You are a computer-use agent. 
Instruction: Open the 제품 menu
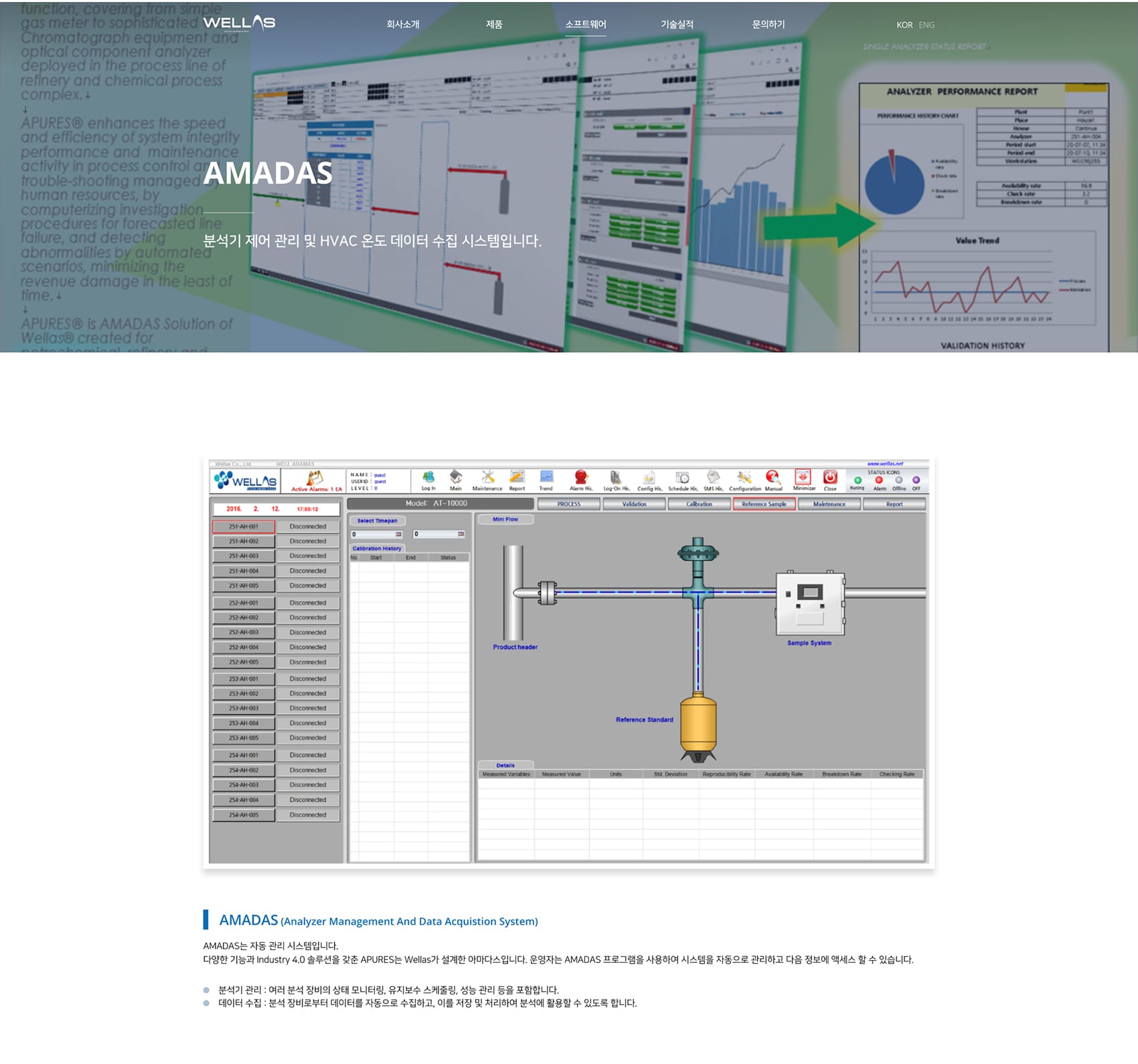[494, 25]
